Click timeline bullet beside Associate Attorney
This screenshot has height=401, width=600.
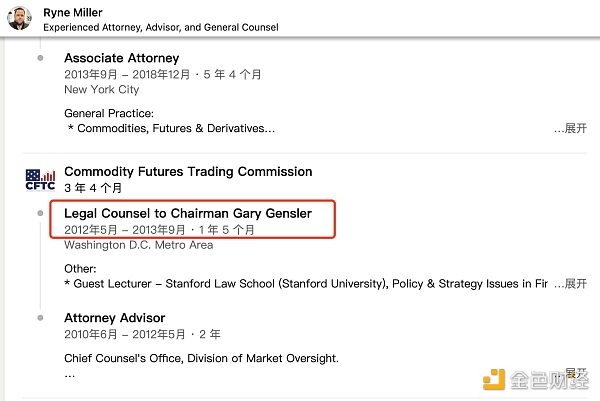40,58
